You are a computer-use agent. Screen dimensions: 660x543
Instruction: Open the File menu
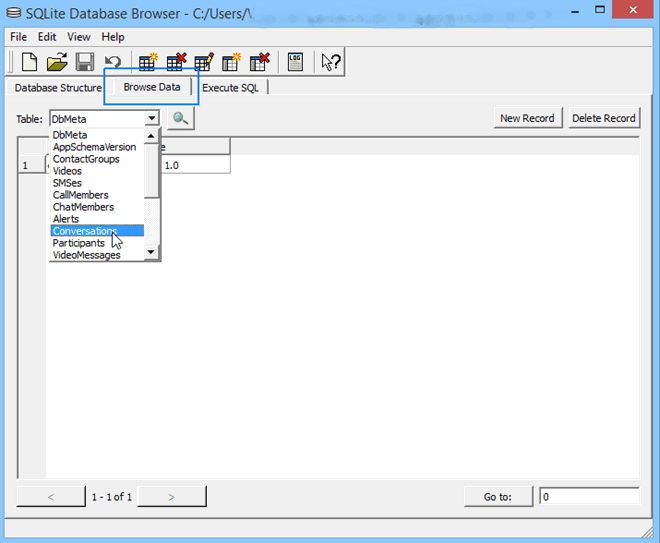point(19,37)
